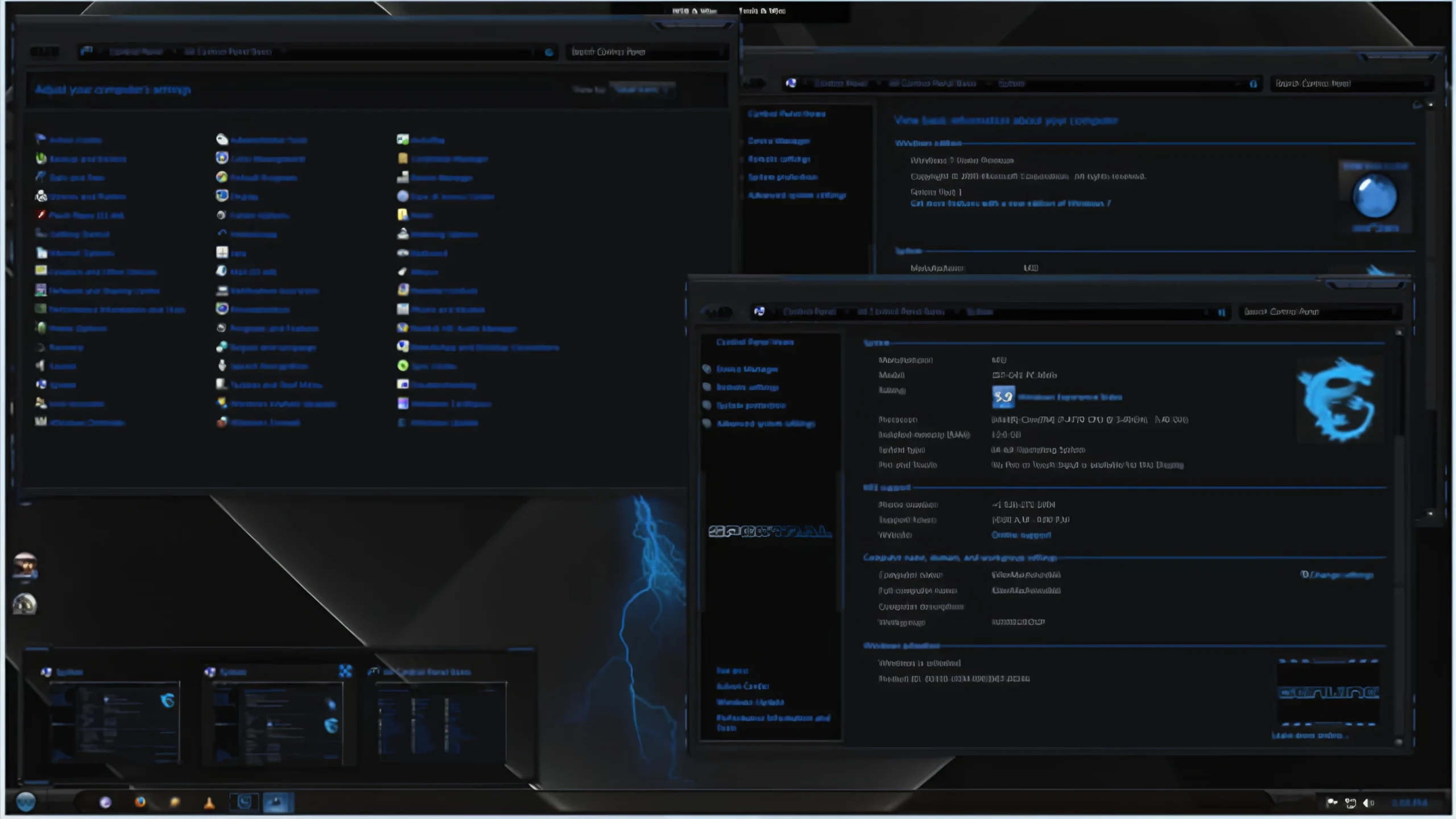Click Control Panel breadcrumb in front System window
The height and width of the screenshot is (819, 1456).
coord(809,312)
